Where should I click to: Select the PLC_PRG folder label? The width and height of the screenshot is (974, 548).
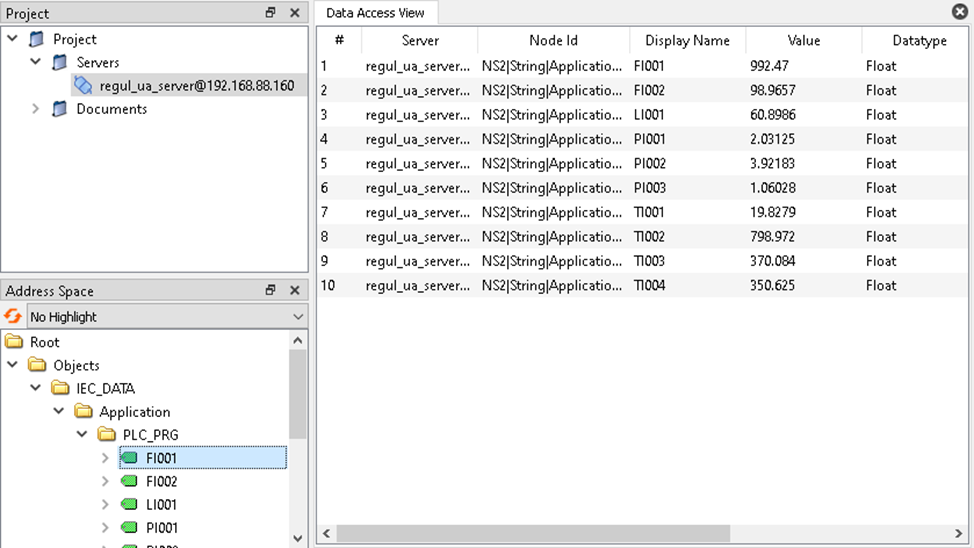(x=150, y=435)
